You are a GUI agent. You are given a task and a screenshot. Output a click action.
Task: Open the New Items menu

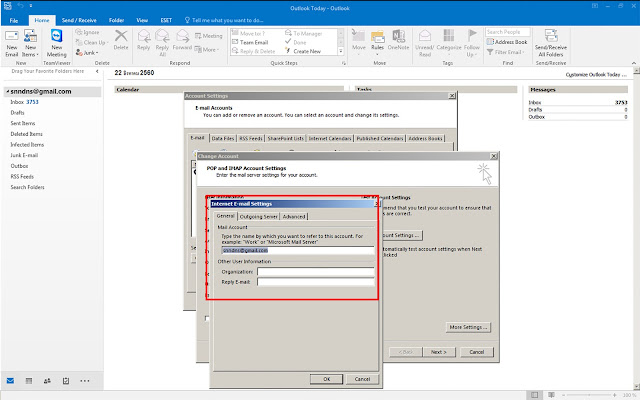click(30, 43)
